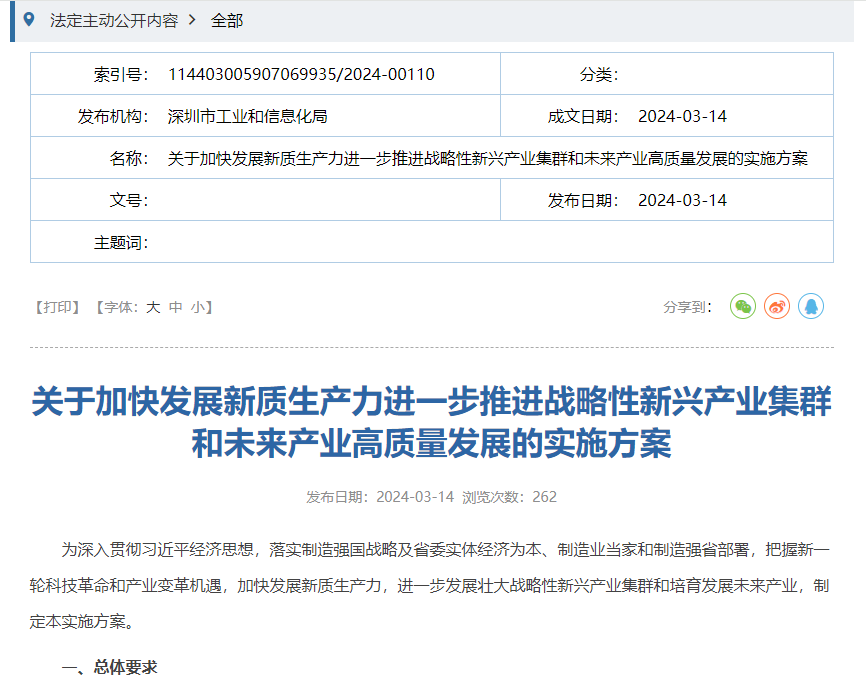Click the 文号 label
The height and width of the screenshot is (688, 866).
pos(129,200)
